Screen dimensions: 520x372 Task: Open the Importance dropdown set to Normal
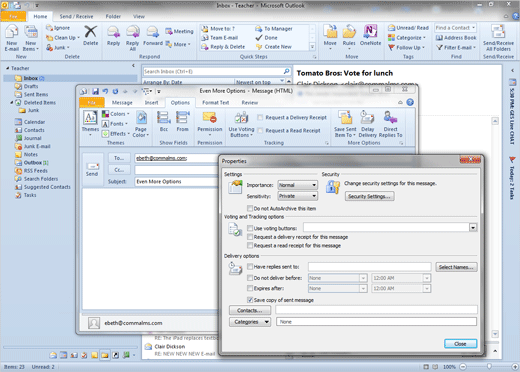[298, 185]
